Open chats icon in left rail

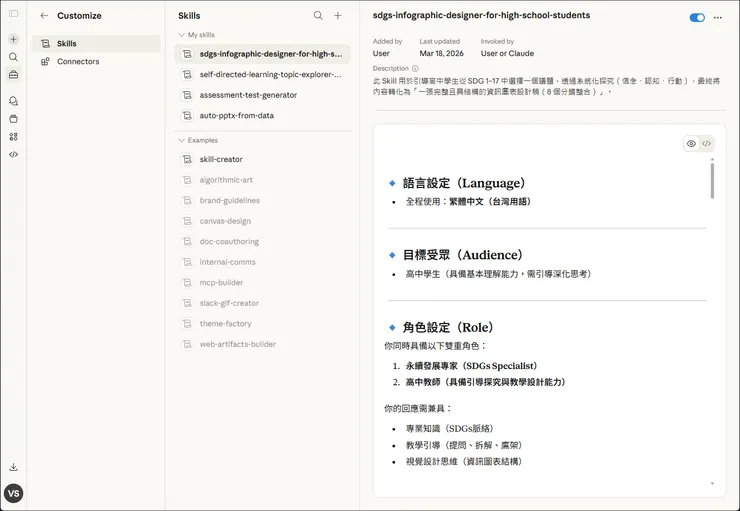[x=14, y=101]
